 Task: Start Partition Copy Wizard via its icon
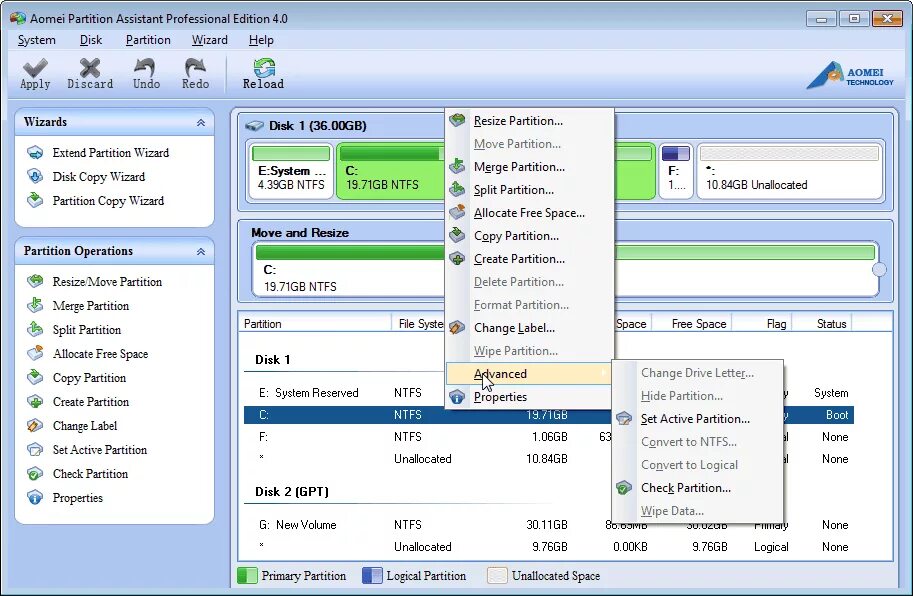point(35,200)
